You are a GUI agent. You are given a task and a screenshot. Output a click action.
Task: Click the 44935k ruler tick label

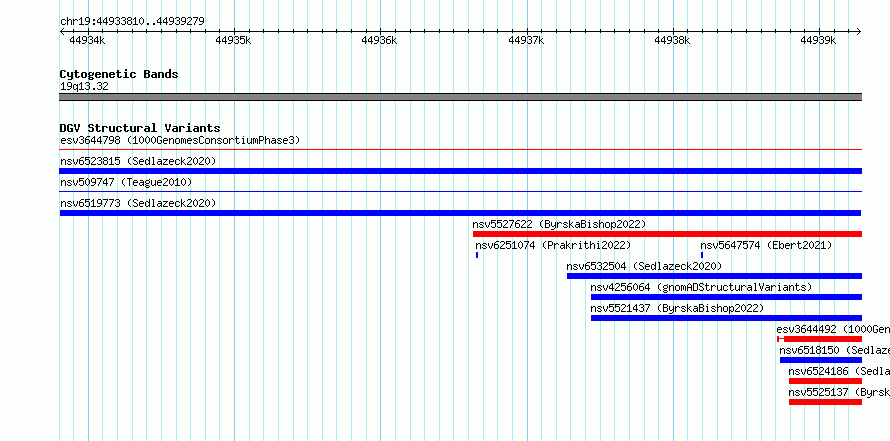tap(233, 40)
